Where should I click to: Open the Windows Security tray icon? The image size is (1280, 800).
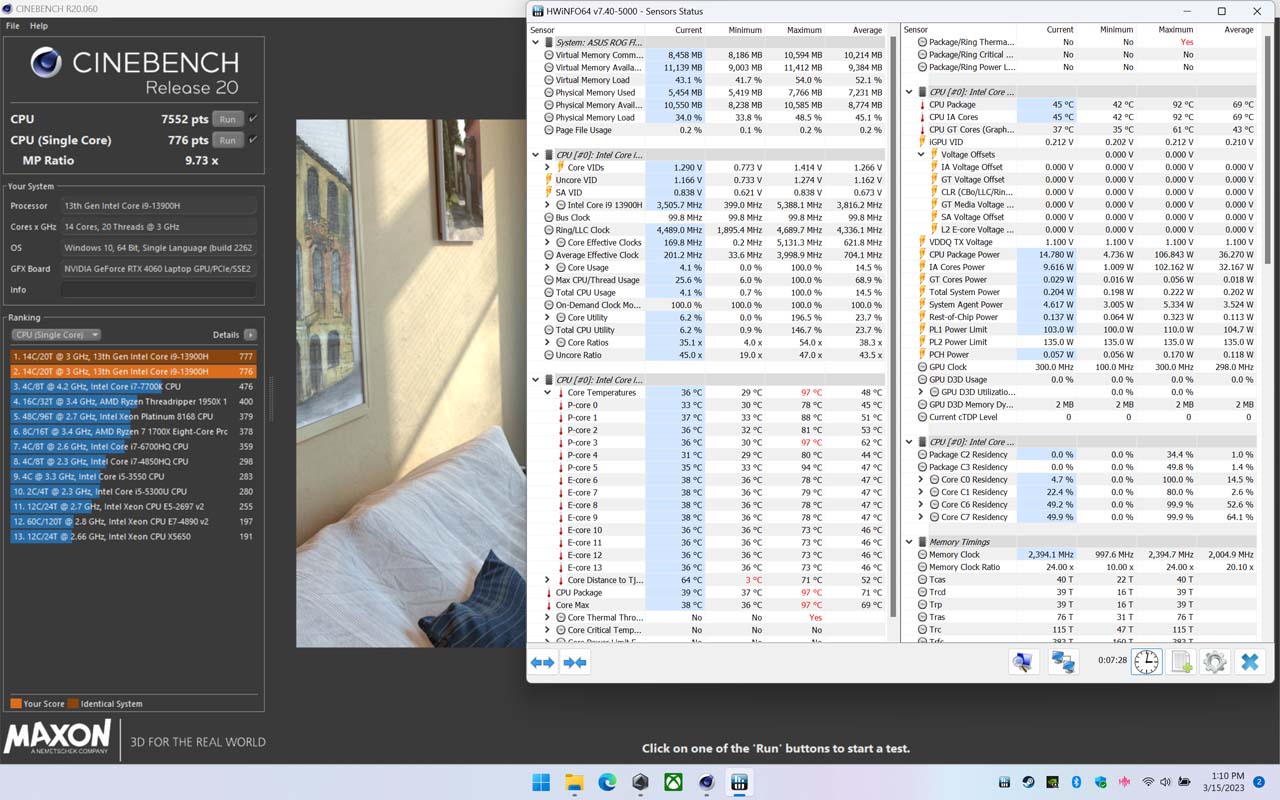click(x=1101, y=782)
